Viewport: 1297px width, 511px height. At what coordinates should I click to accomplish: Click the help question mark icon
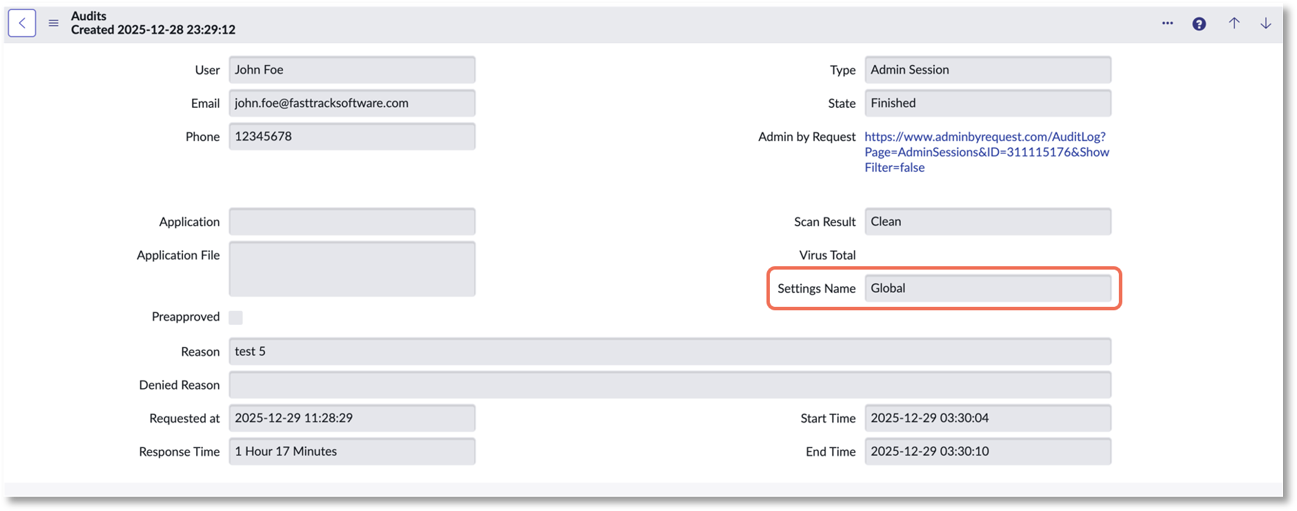pos(1199,24)
